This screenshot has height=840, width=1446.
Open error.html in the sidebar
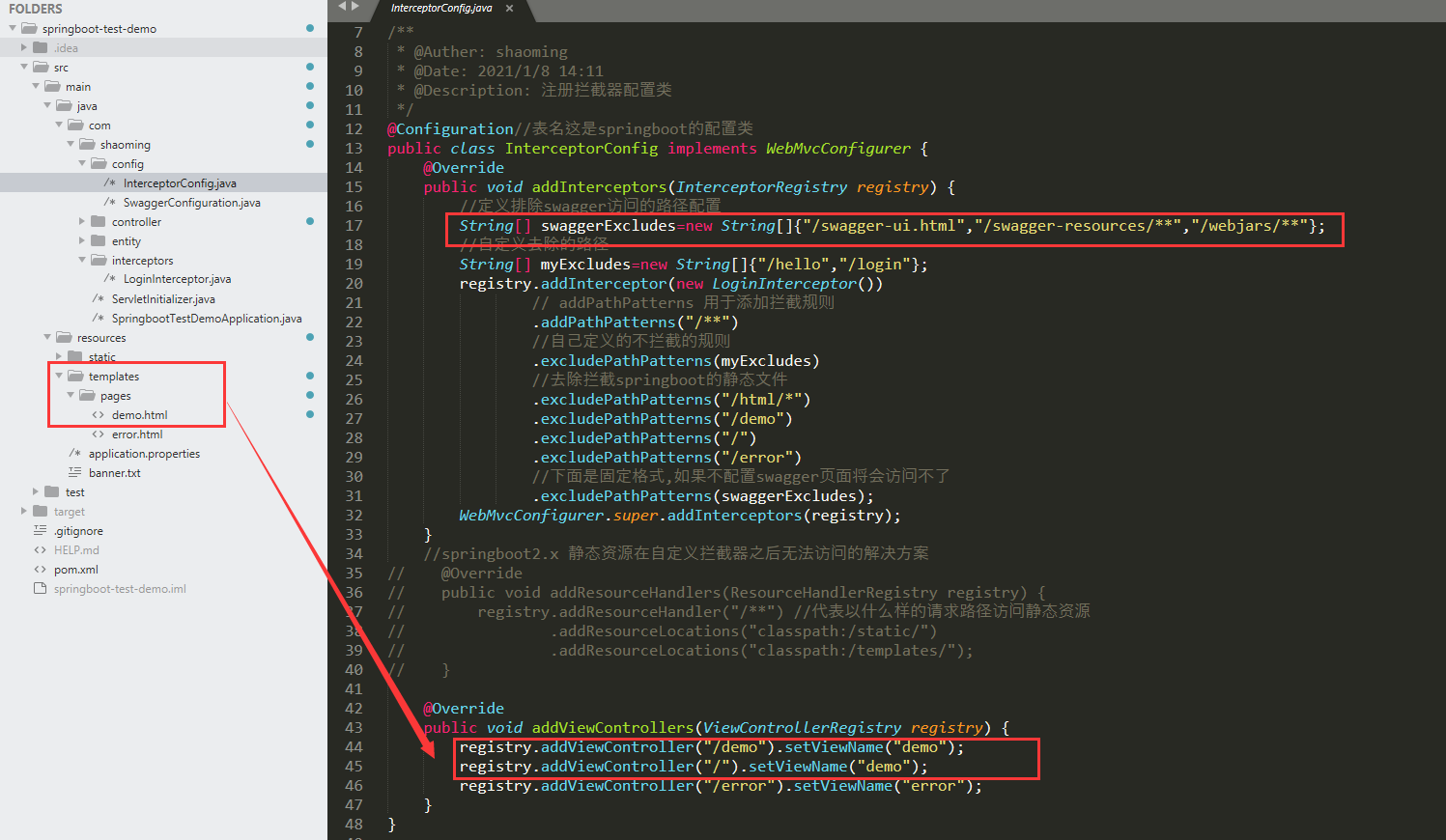point(137,434)
